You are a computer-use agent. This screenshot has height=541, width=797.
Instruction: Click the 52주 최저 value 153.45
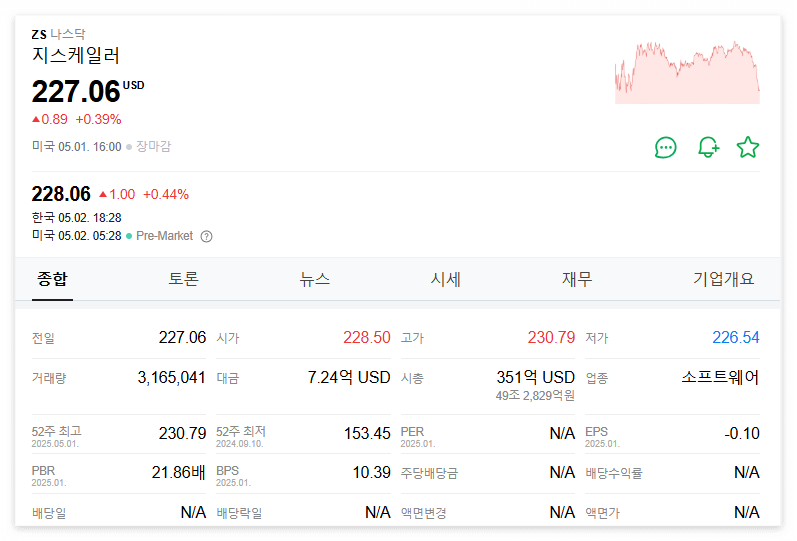tap(367, 434)
